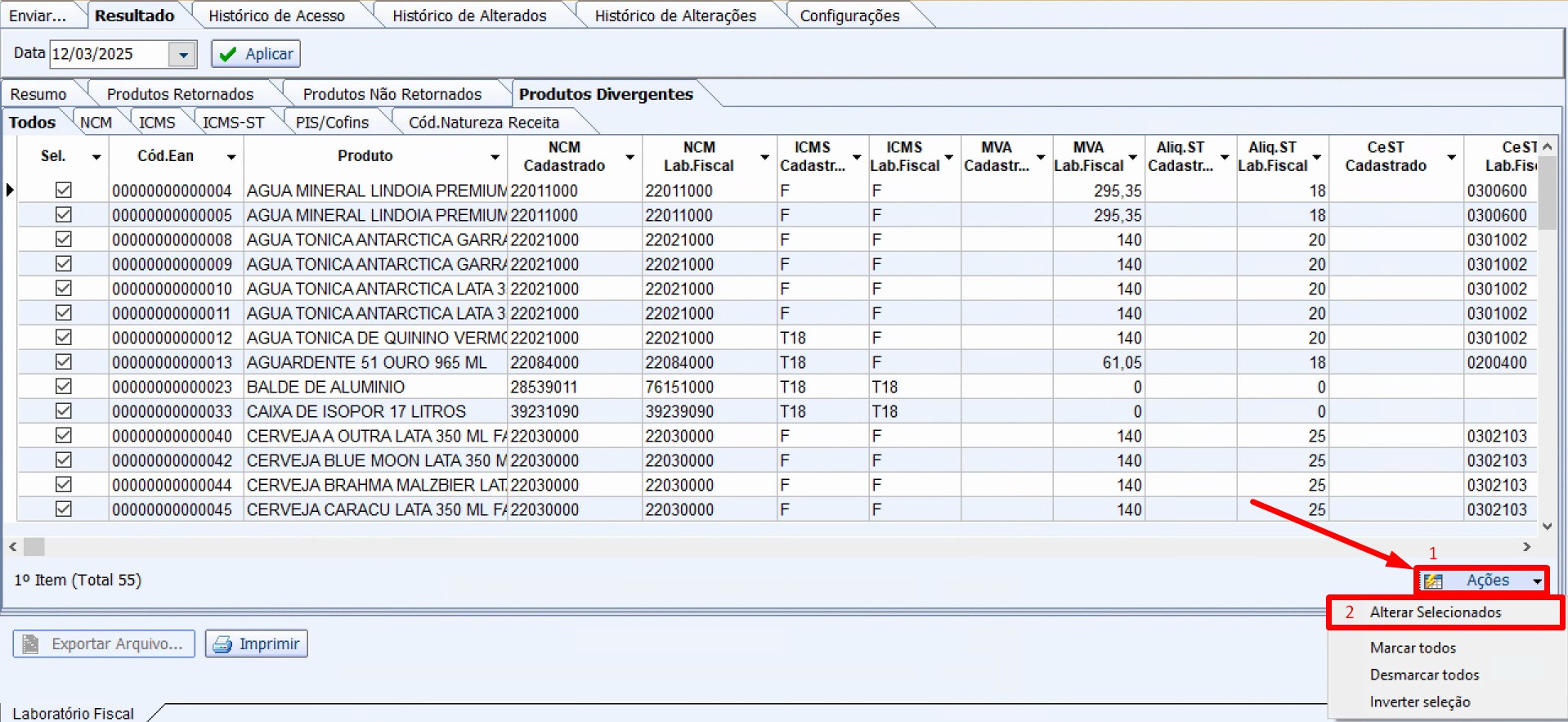Select Marcar todos in the Ações menu
The height and width of the screenshot is (722, 1568).
(1413, 648)
